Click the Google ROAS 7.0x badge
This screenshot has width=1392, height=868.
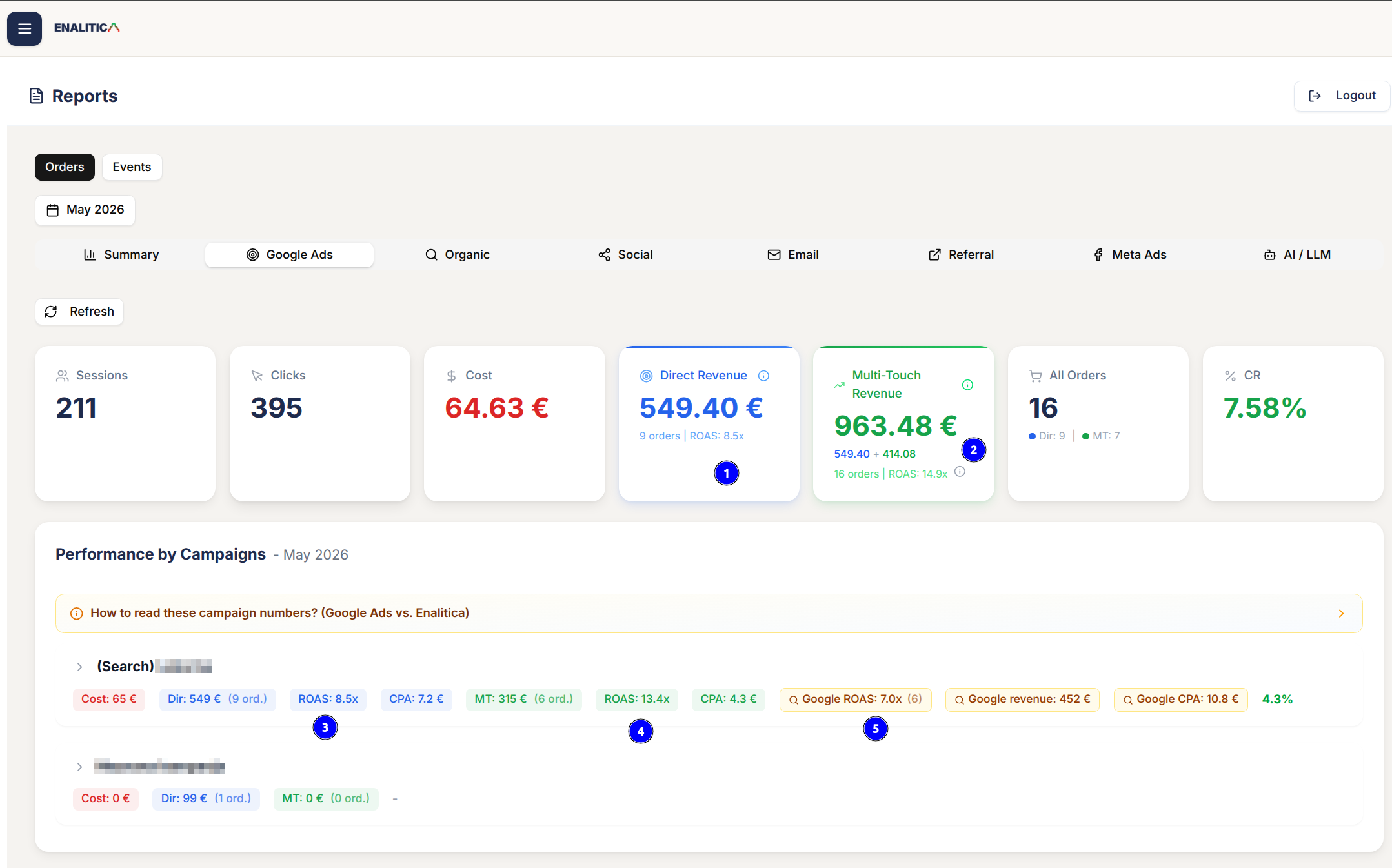[855, 700]
